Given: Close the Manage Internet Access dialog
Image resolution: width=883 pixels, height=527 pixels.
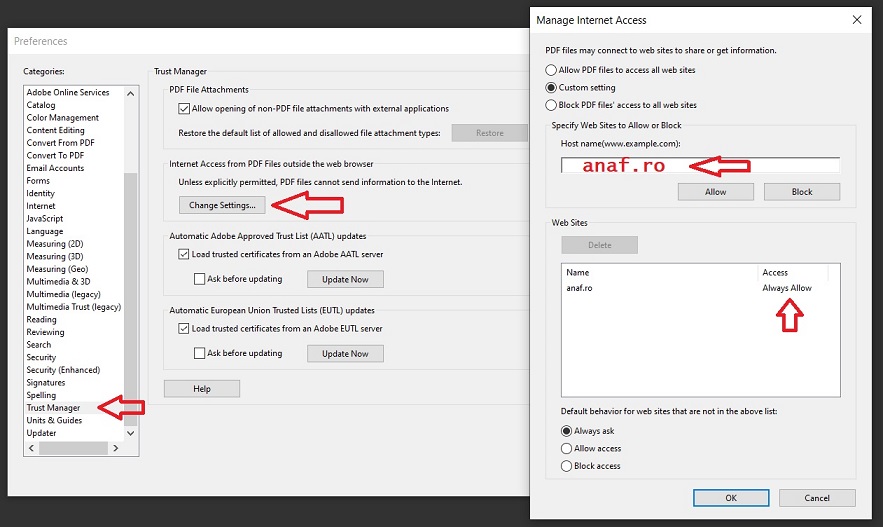Looking at the screenshot, I should click(857, 20).
